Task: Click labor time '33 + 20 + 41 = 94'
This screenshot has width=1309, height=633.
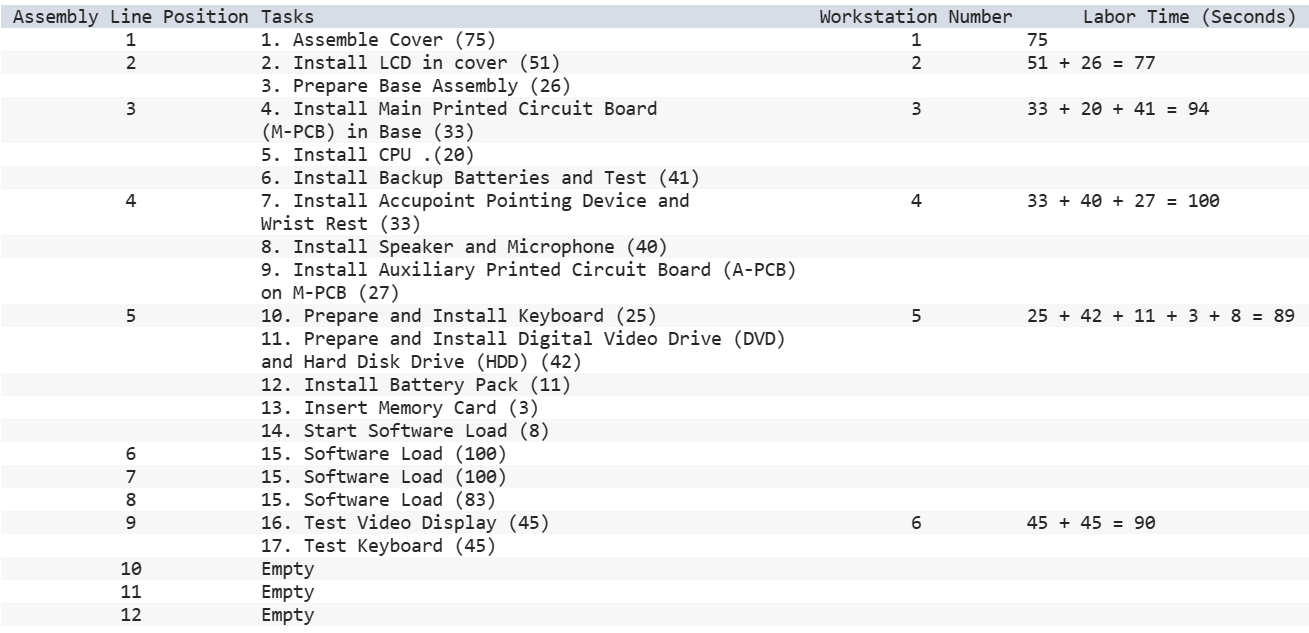Action: tap(1118, 110)
